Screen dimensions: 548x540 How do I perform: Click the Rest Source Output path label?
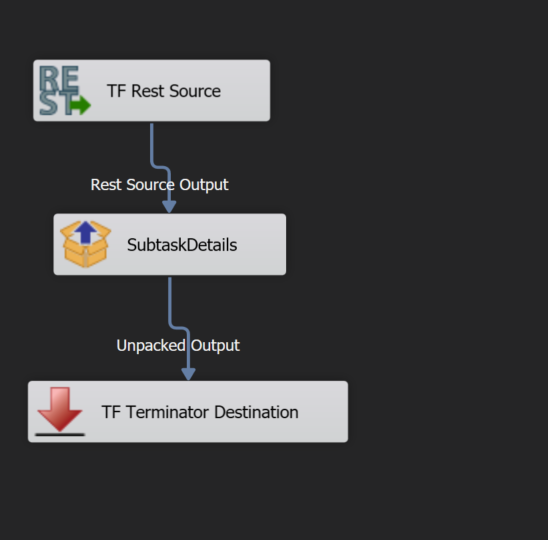[159, 185]
